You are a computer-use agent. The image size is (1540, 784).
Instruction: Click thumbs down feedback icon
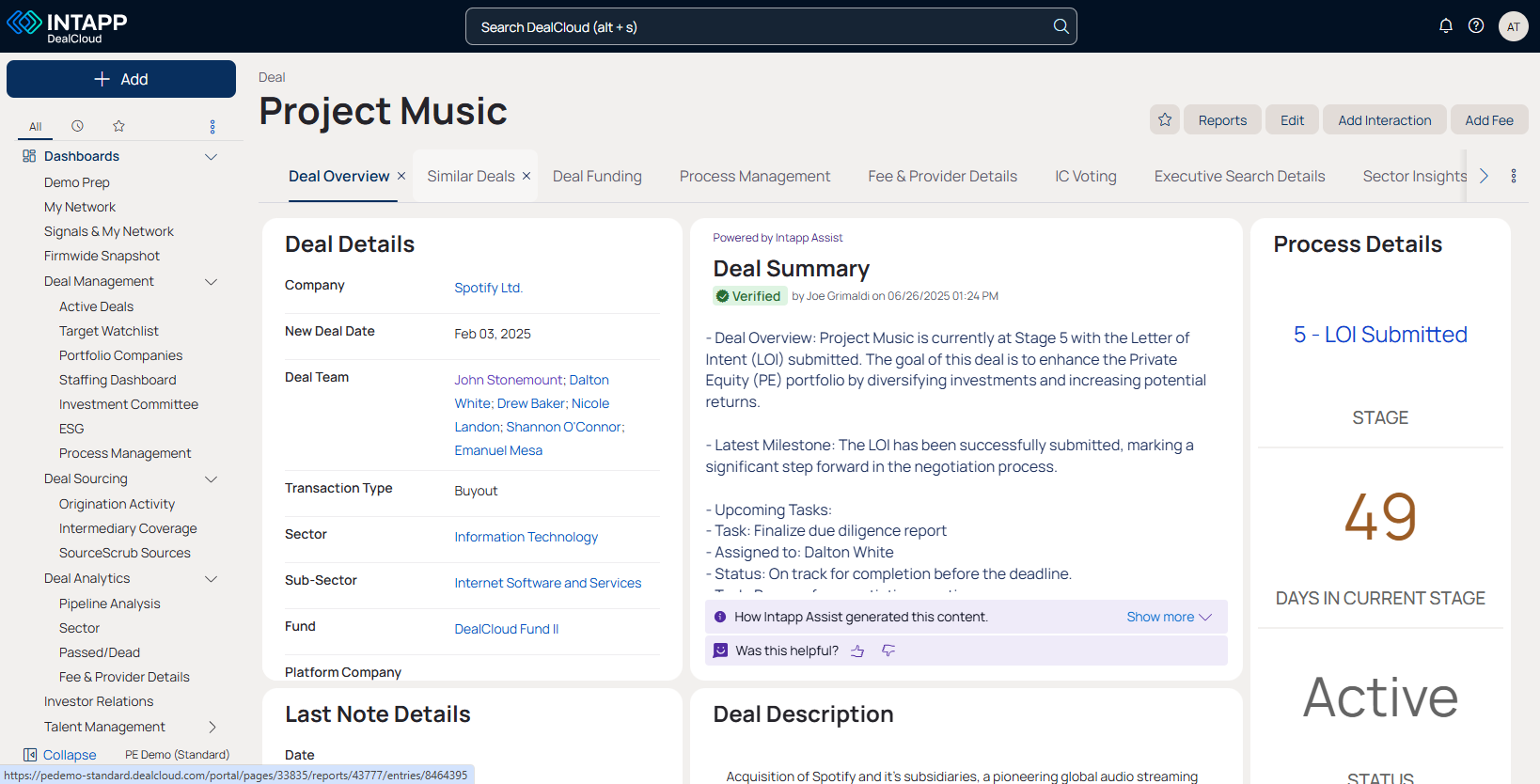tap(888, 651)
